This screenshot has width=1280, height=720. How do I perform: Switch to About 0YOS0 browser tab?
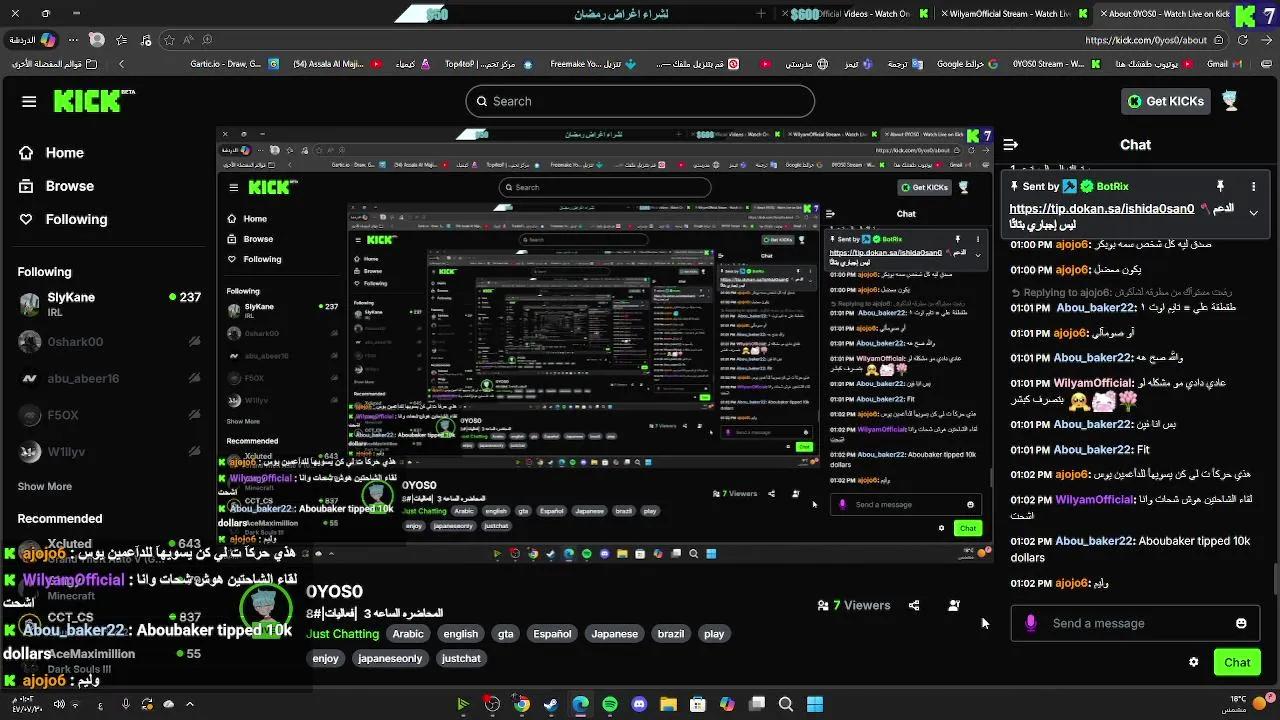(x=1166, y=14)
